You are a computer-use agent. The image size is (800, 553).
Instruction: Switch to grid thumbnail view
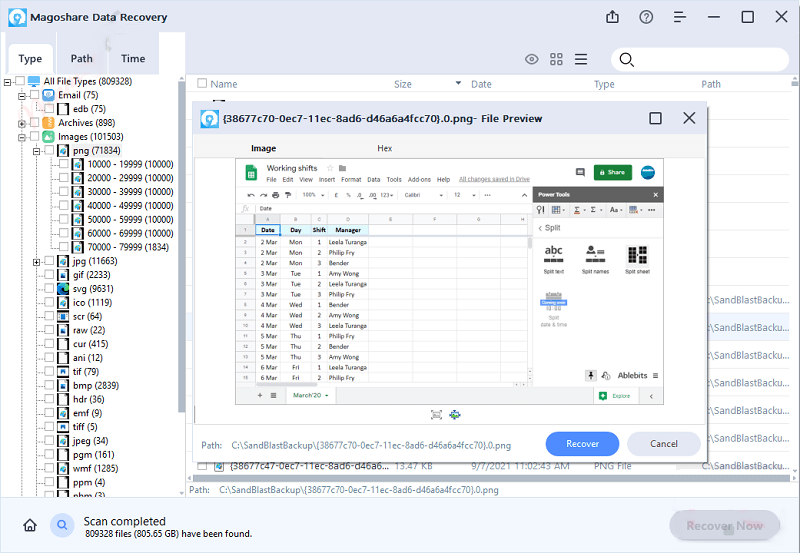point(556,59)
